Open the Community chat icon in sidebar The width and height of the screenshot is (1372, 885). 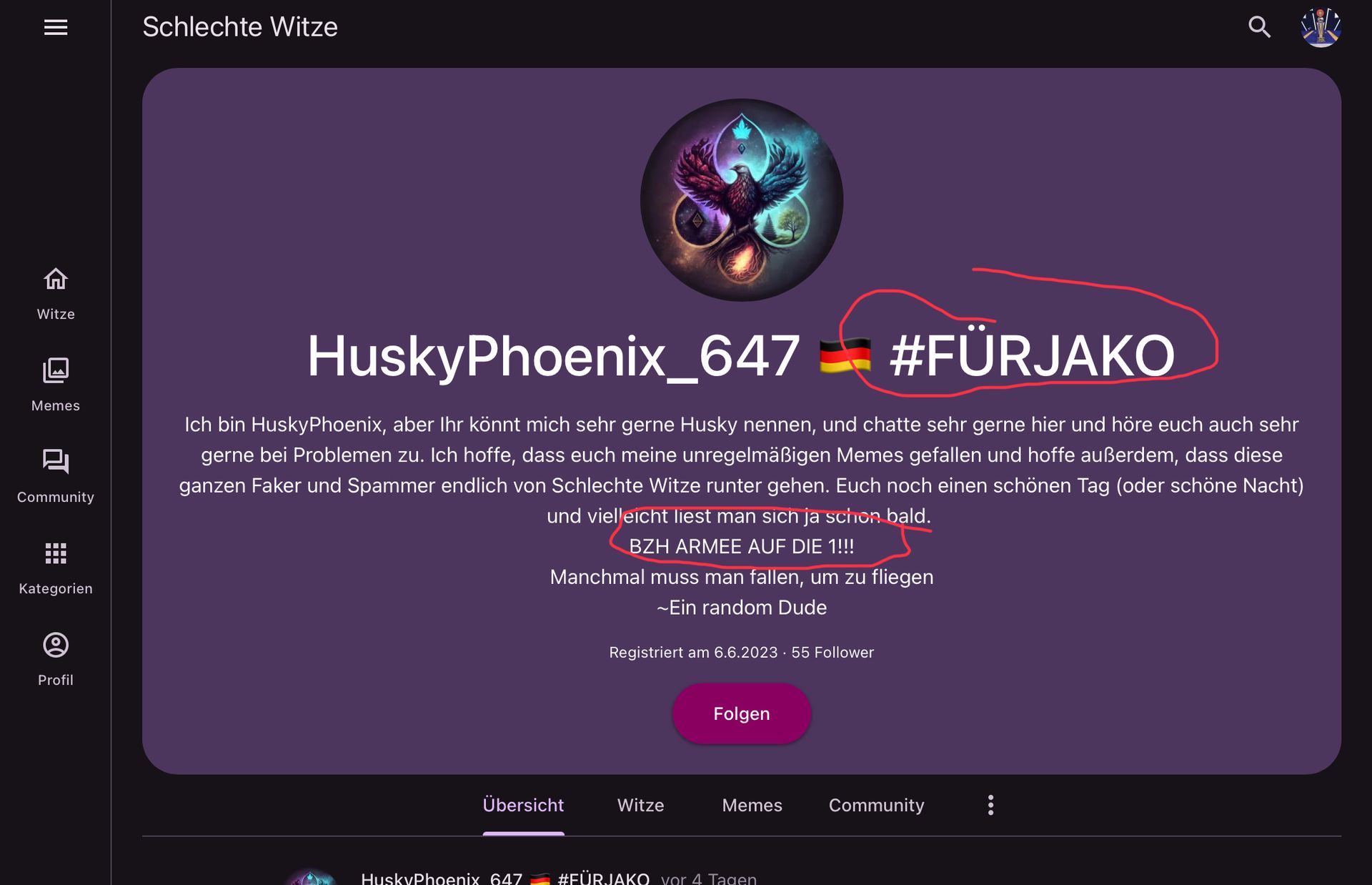[56, 462]
